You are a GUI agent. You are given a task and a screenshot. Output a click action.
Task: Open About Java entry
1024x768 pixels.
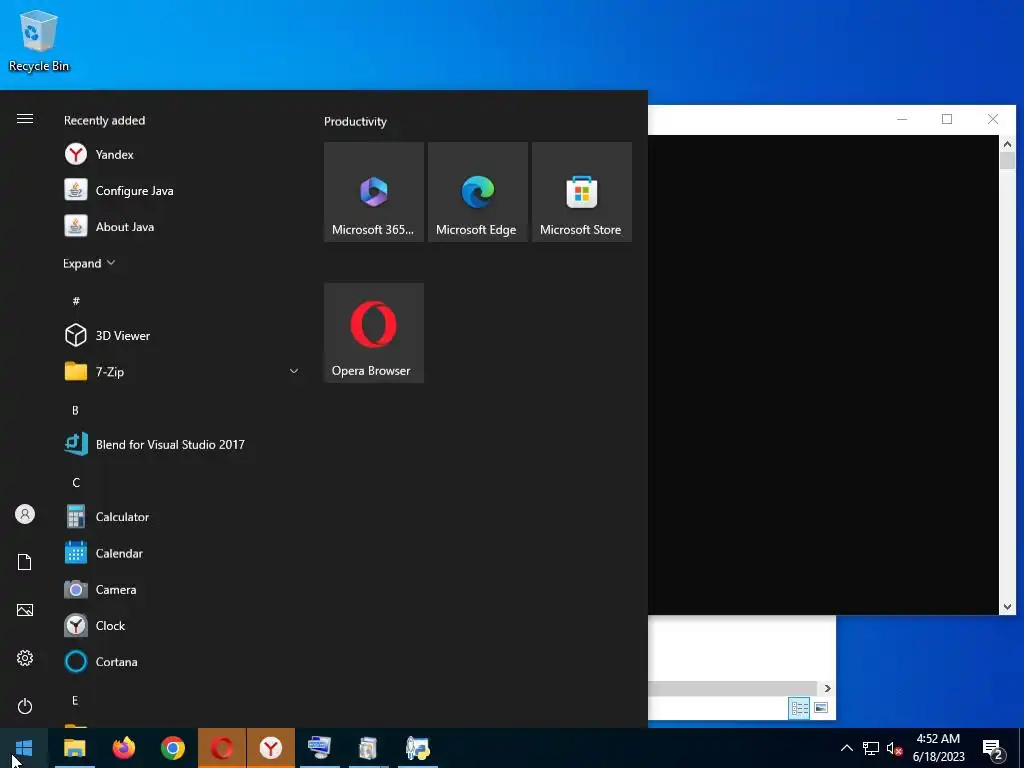click(181, 227)
